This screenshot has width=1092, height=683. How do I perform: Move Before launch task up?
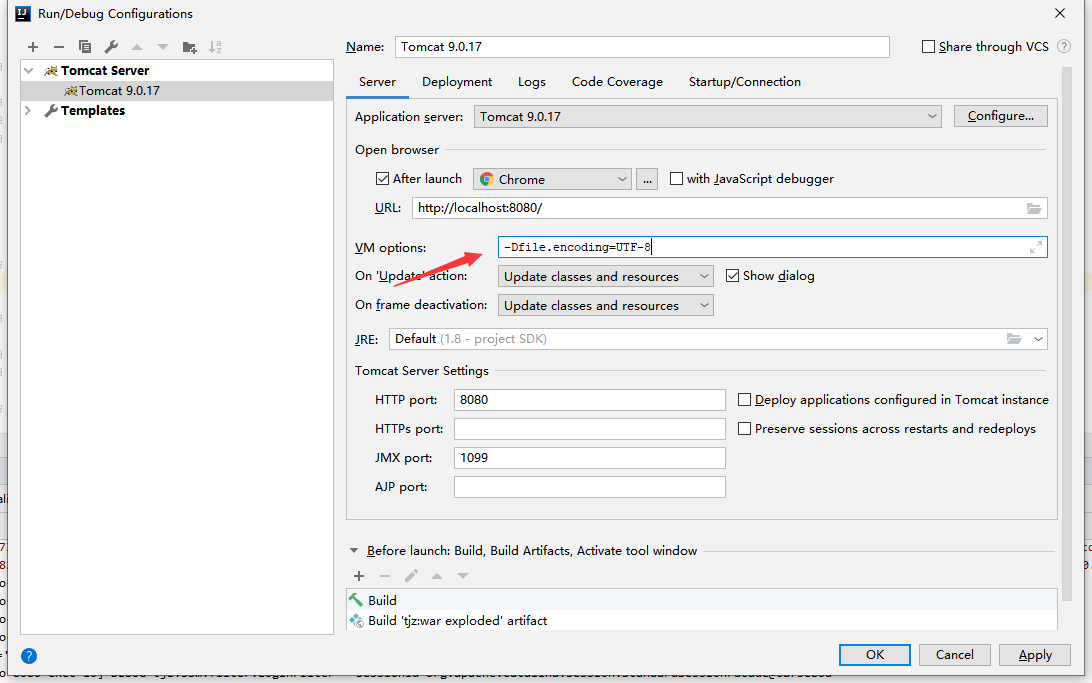437,576
